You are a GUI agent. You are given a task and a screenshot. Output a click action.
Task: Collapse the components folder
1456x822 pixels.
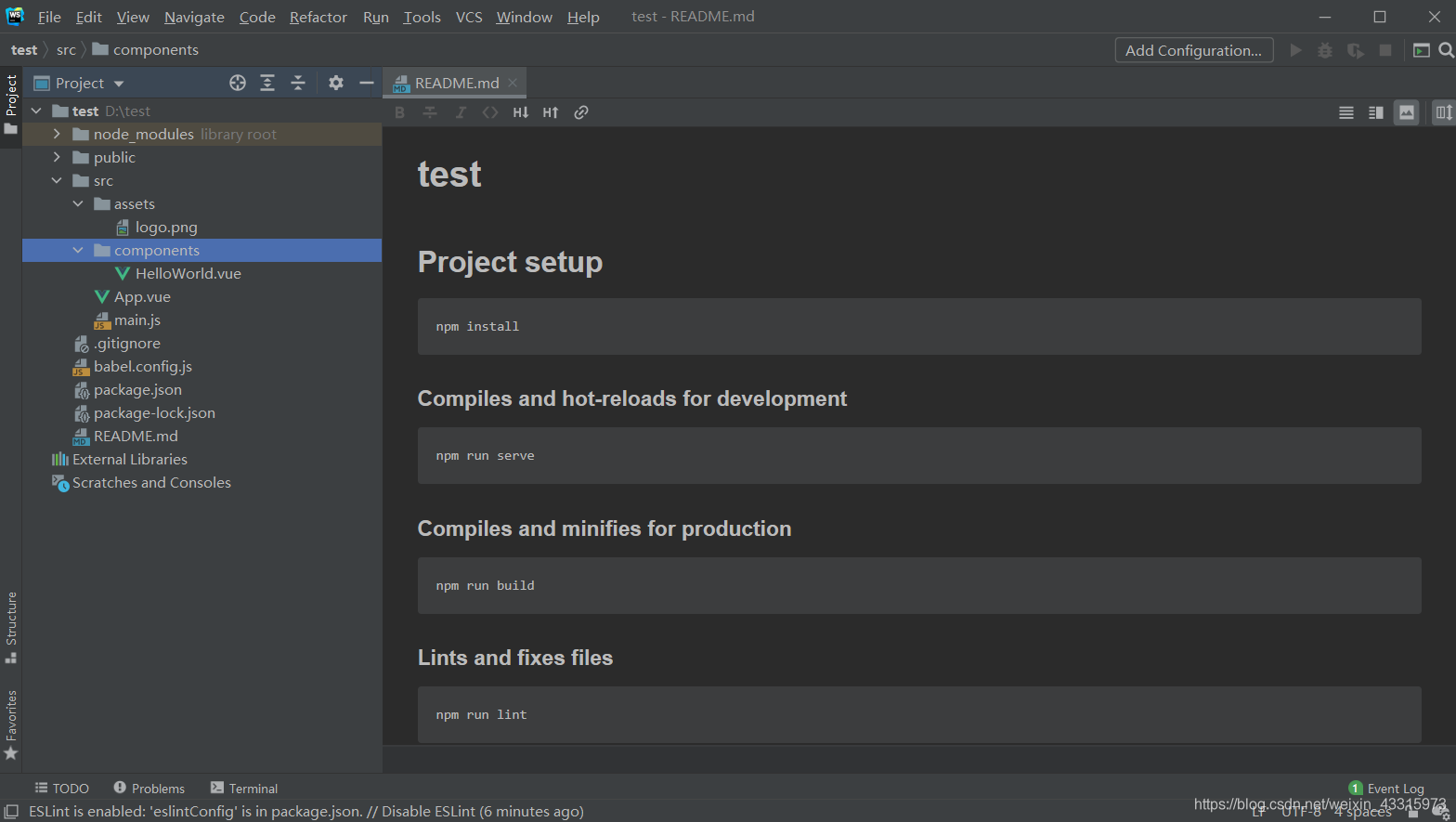click(78, 250)
